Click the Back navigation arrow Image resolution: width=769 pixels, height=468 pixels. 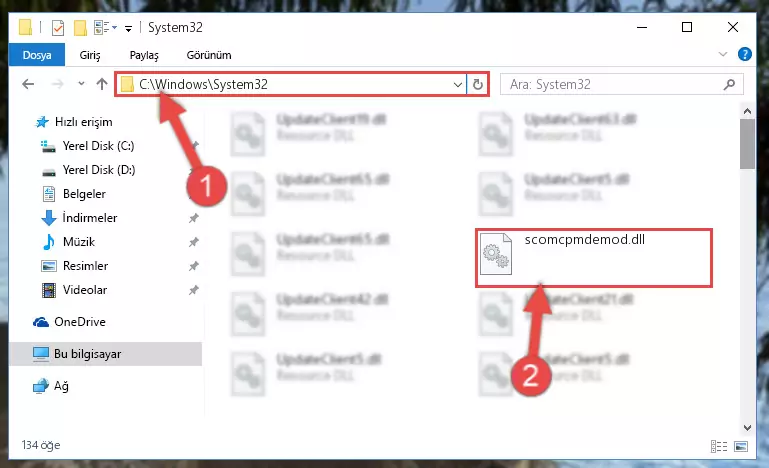coord(28,84)
